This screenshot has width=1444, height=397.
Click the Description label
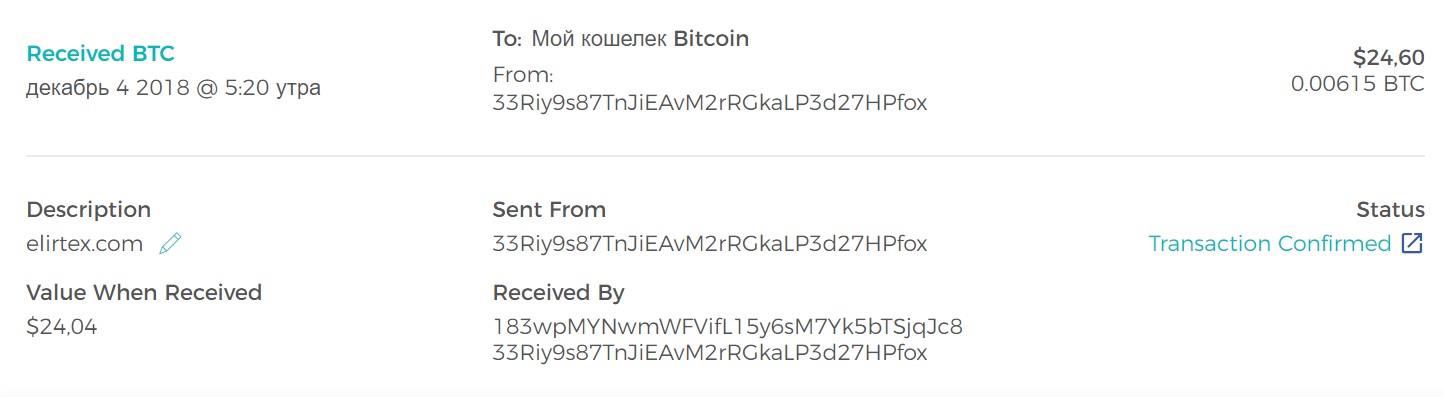(x=89, y=210)
